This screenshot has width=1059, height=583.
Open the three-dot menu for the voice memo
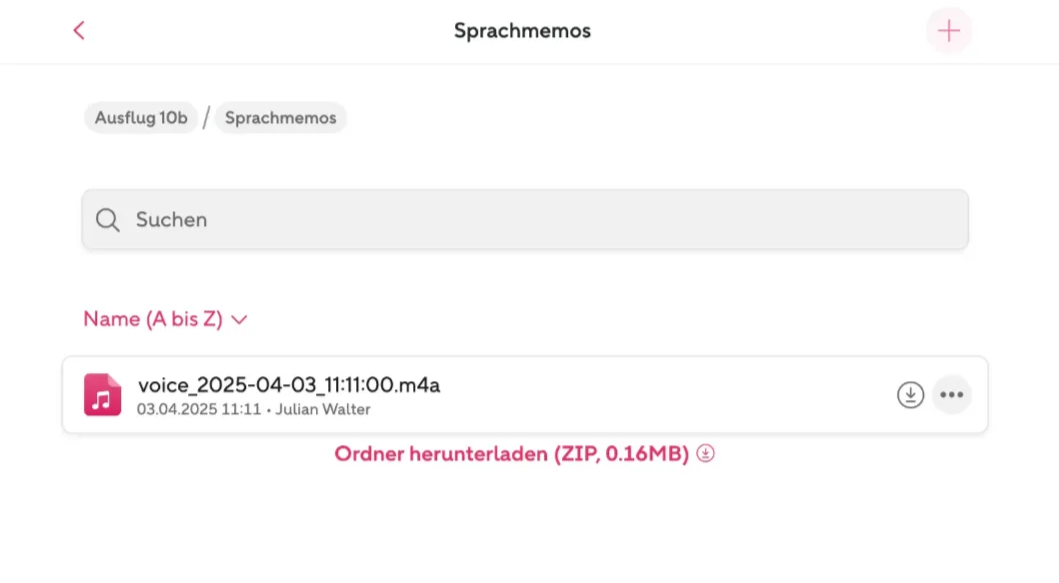pyautogui.click(x=952, y=395)
